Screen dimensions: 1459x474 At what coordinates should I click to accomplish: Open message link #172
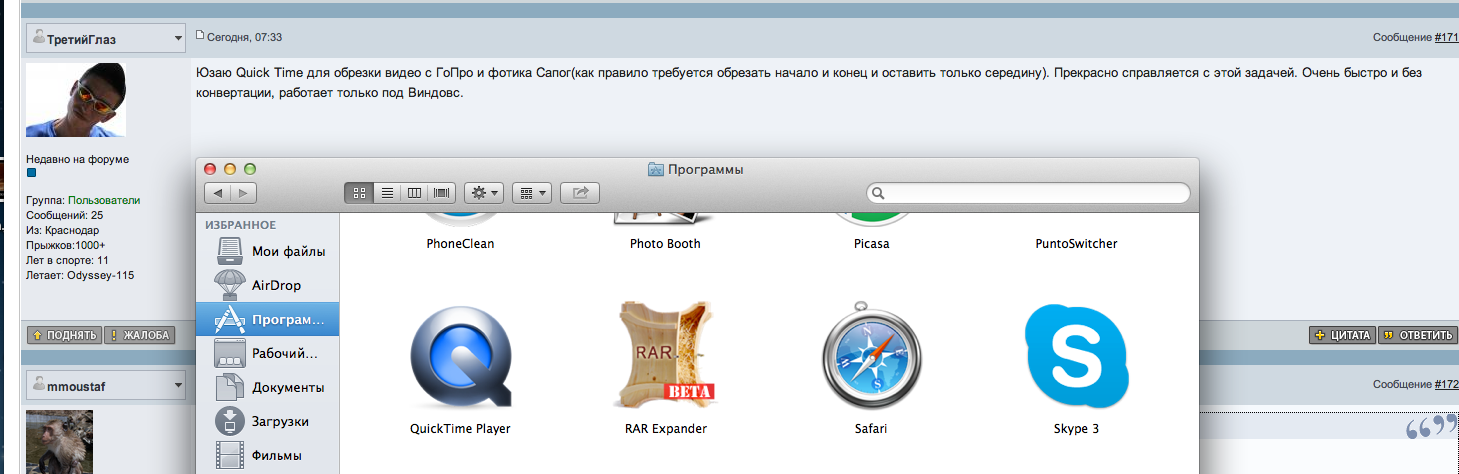[1446, 384]
